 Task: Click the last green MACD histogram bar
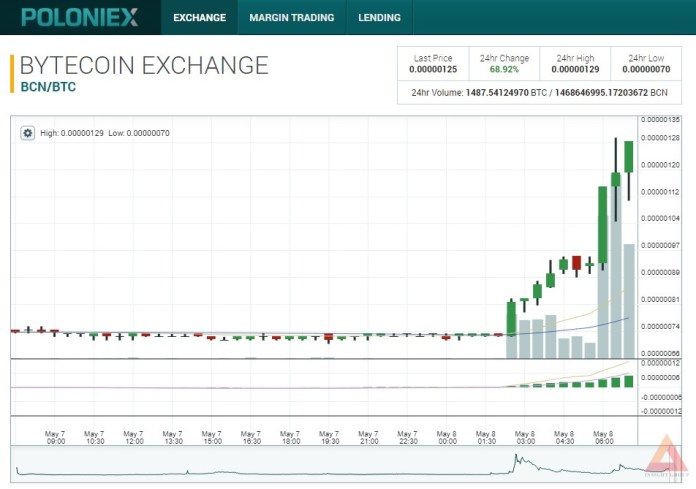(x=629, y=381)
